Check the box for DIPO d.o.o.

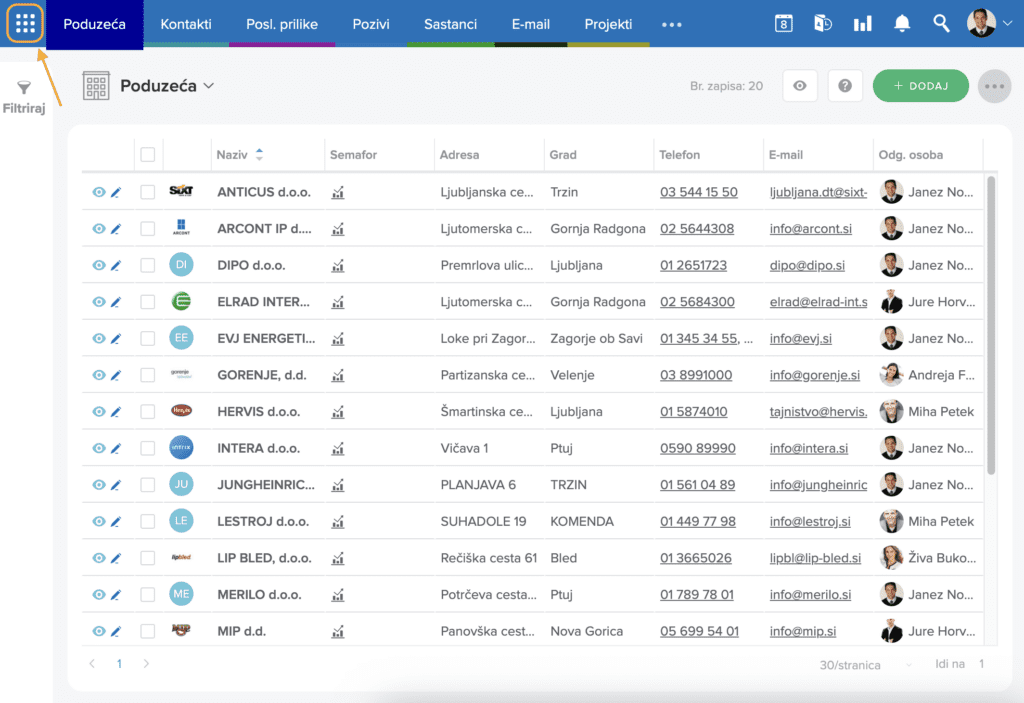click(x=148, y=265)
